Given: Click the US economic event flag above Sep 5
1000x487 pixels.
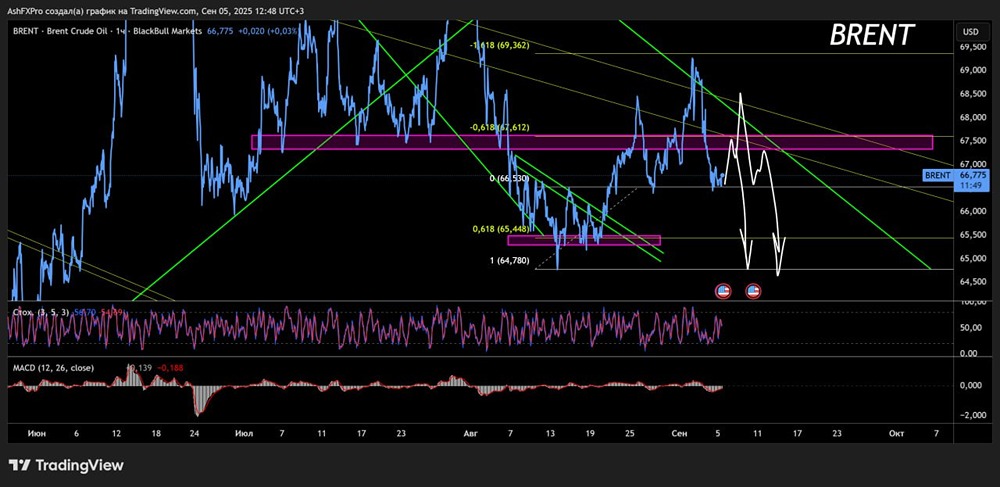Looking at the screenshot, I should [723, 291].
